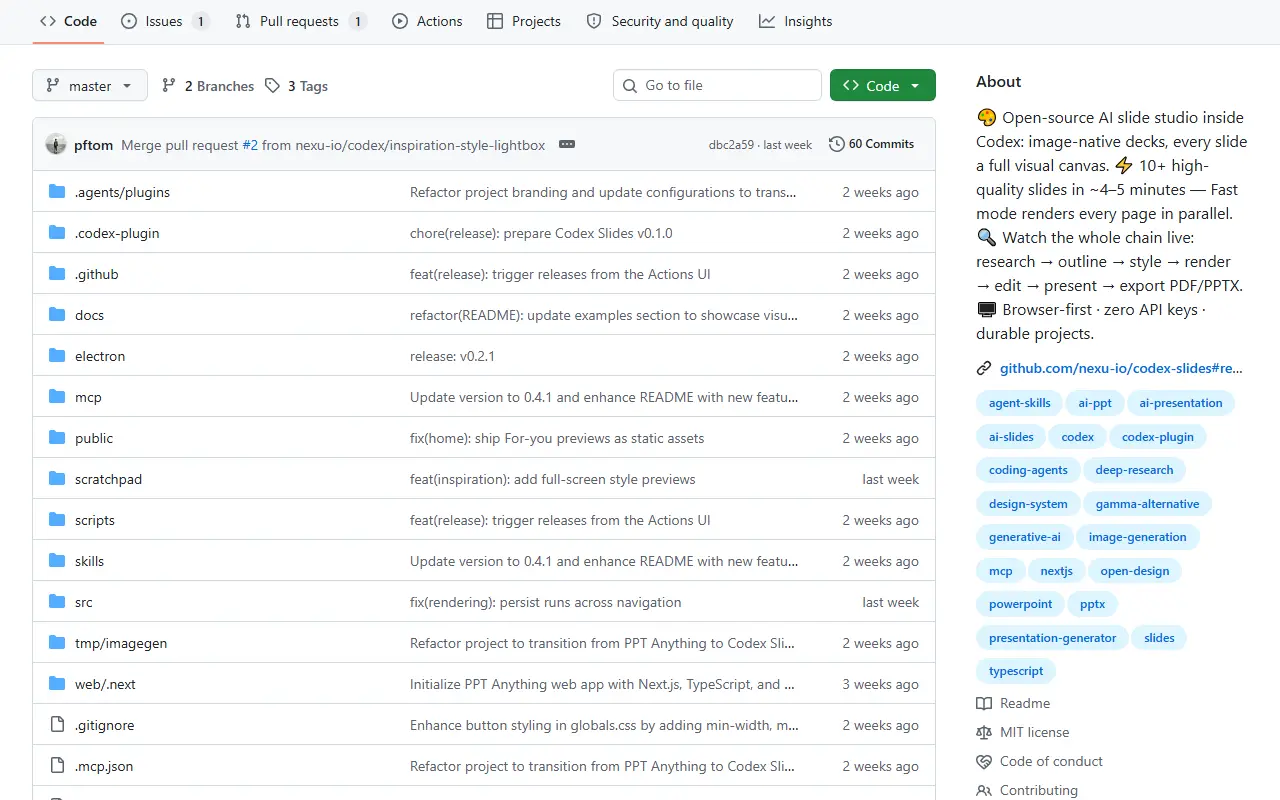View the 2 Branches link

tap(208, 86)
